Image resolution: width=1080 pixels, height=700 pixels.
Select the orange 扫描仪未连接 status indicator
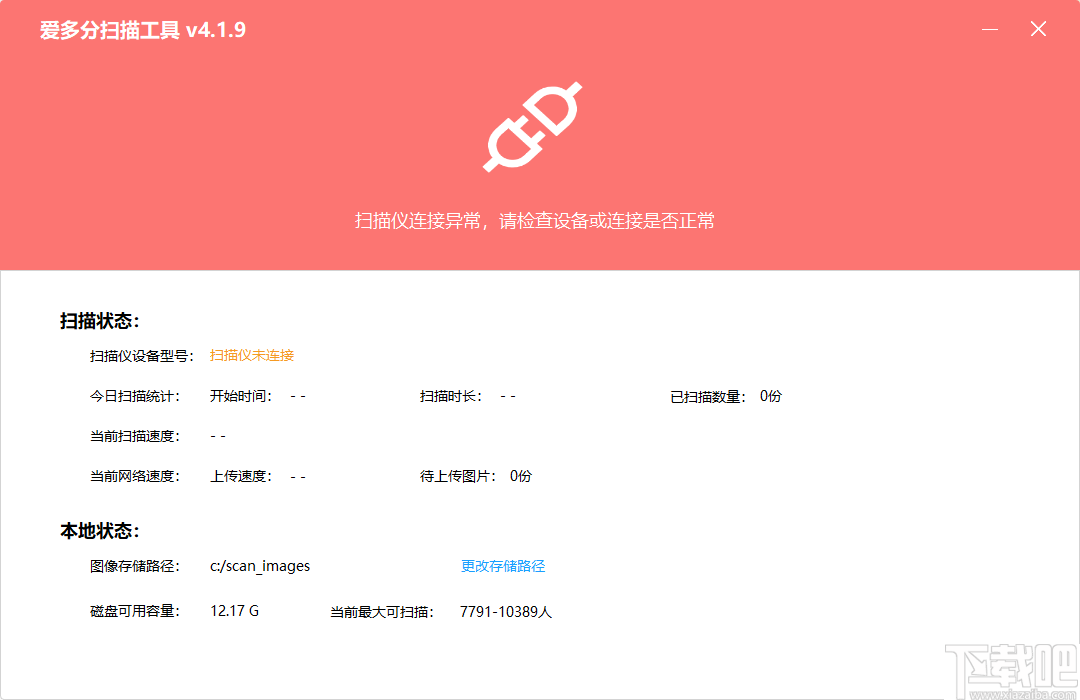pyautogui.click(x=252, y=355)
